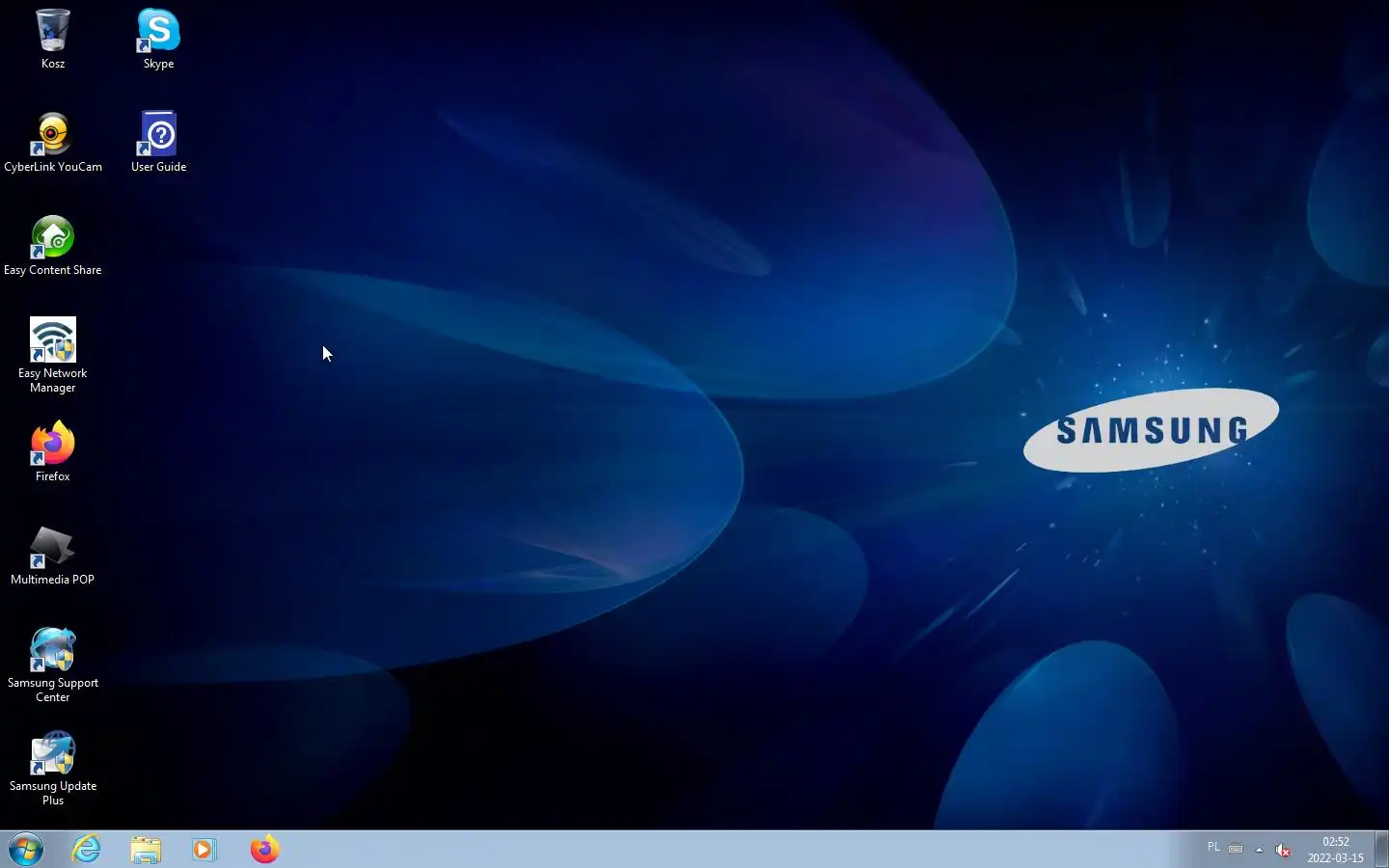The width and height of the screenshot is (1389, 868).
Task: Open the on-screen keyboard tray icon
Action: (1236, 849)
